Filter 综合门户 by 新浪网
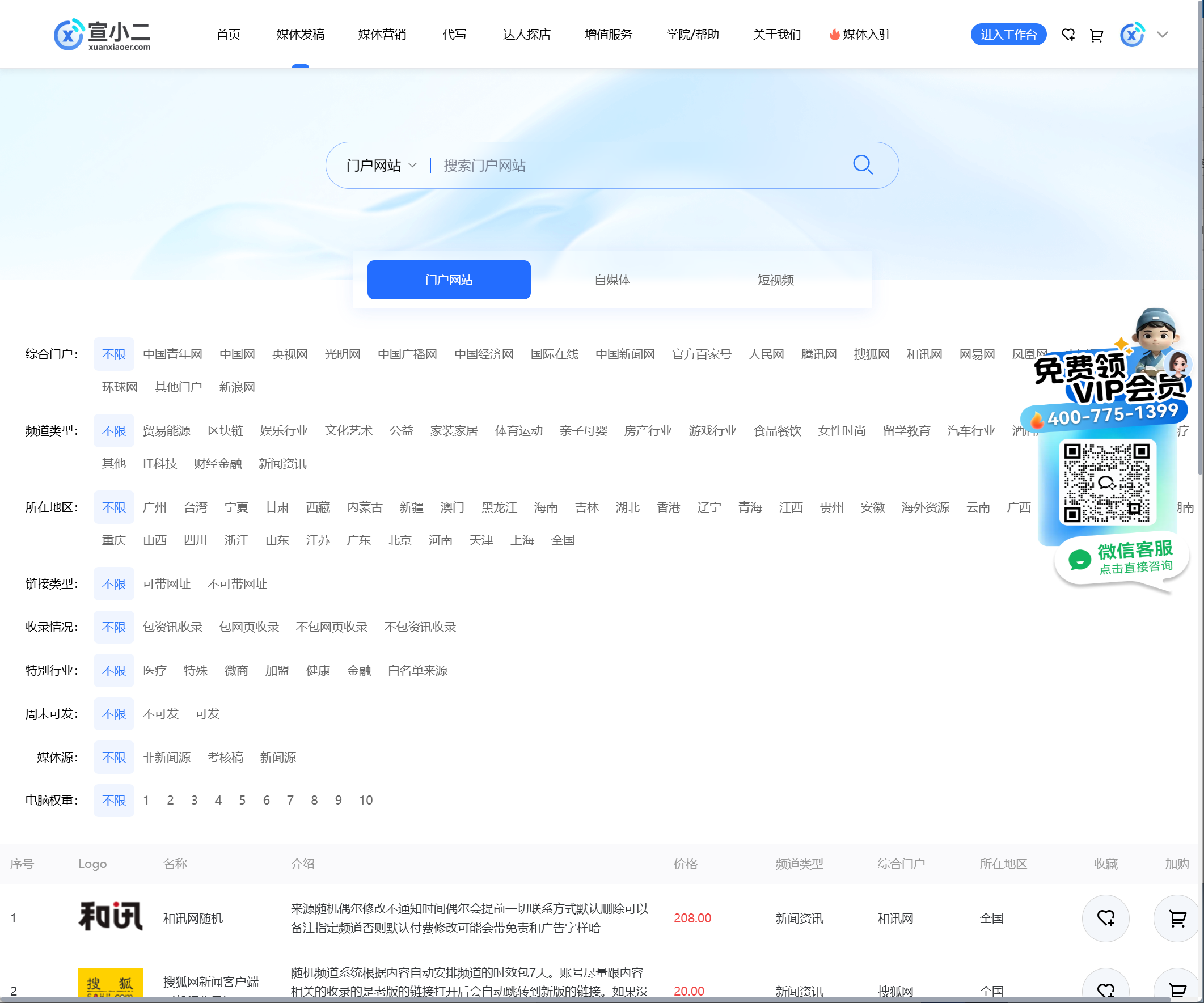This screenshot has height=1003, width=1204. [237, 387]
